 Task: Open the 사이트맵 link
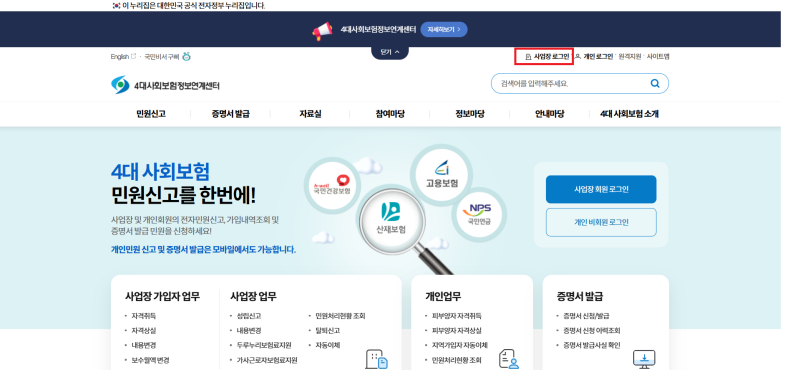(658, 57)
